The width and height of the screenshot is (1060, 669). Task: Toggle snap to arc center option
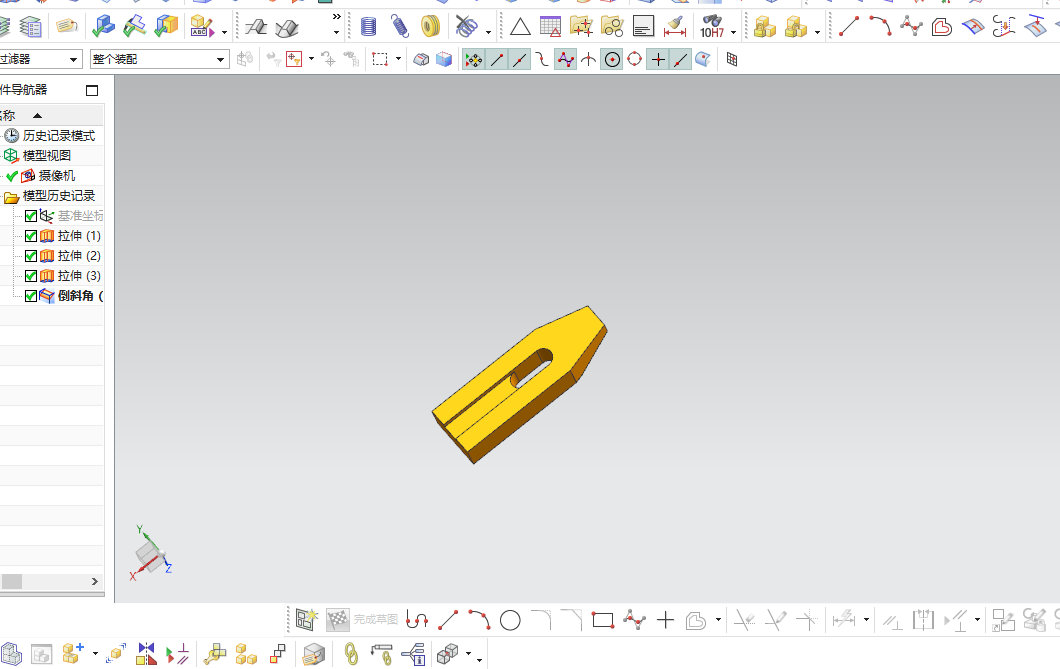612,59
